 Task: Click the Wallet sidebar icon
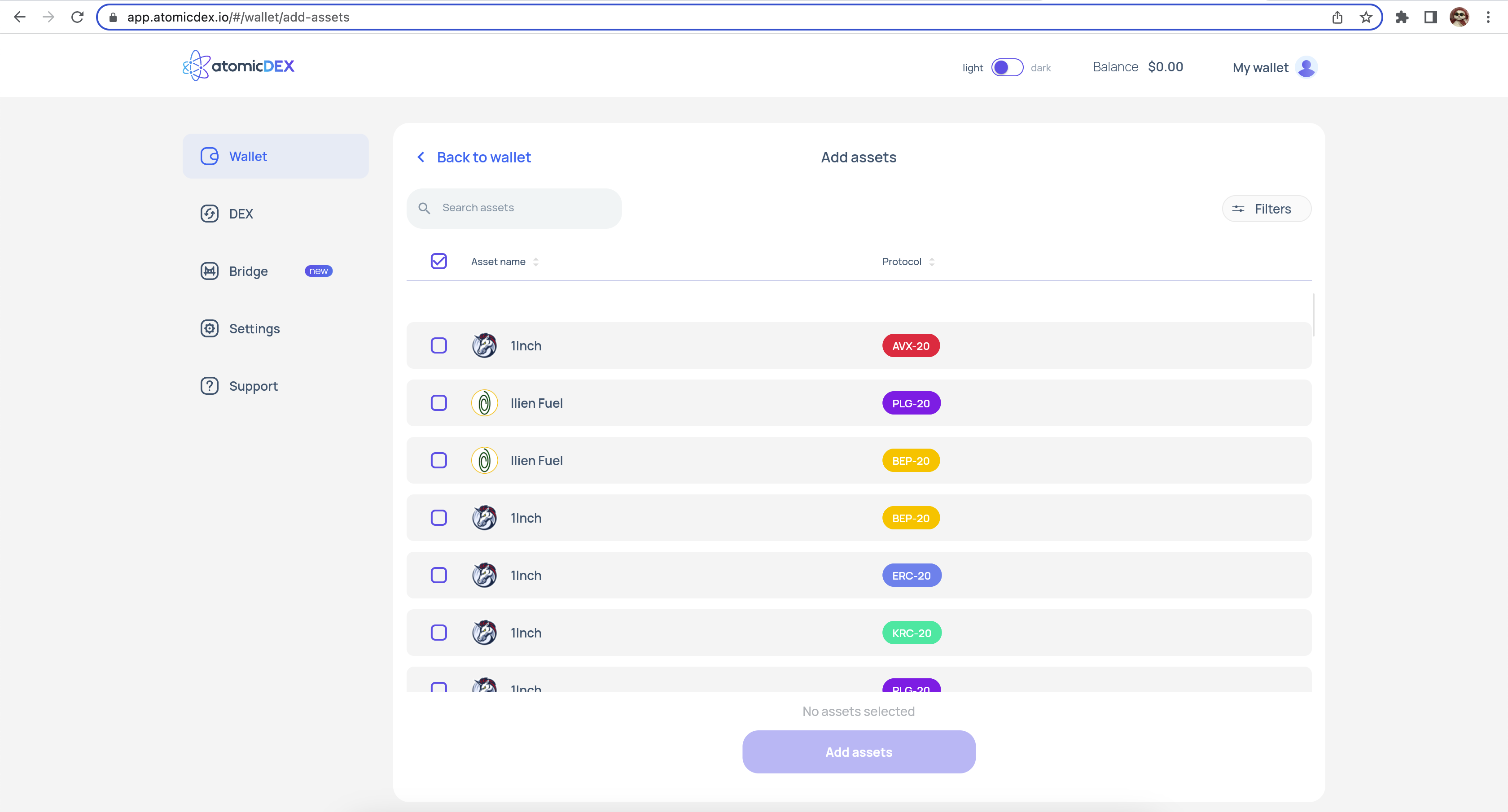point(209,156)
